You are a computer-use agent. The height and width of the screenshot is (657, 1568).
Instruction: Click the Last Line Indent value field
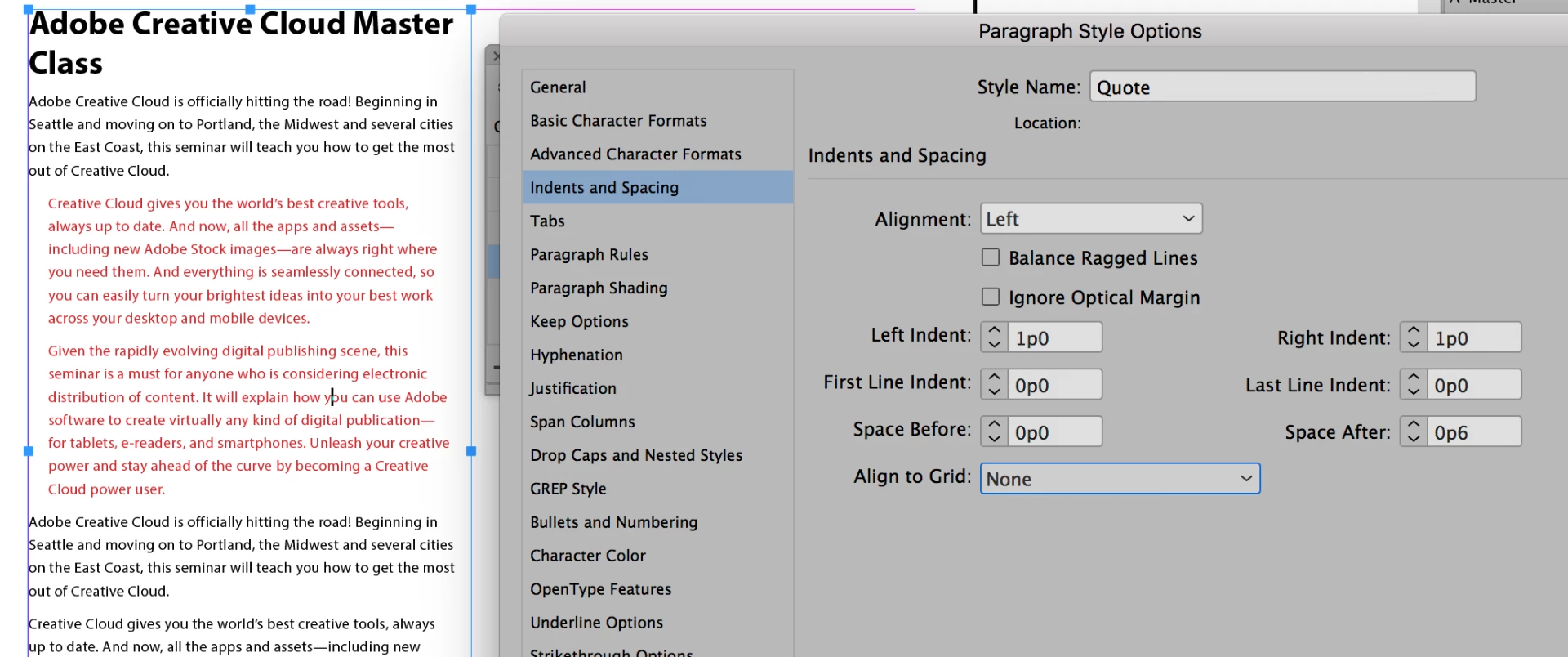[1475, 385]
